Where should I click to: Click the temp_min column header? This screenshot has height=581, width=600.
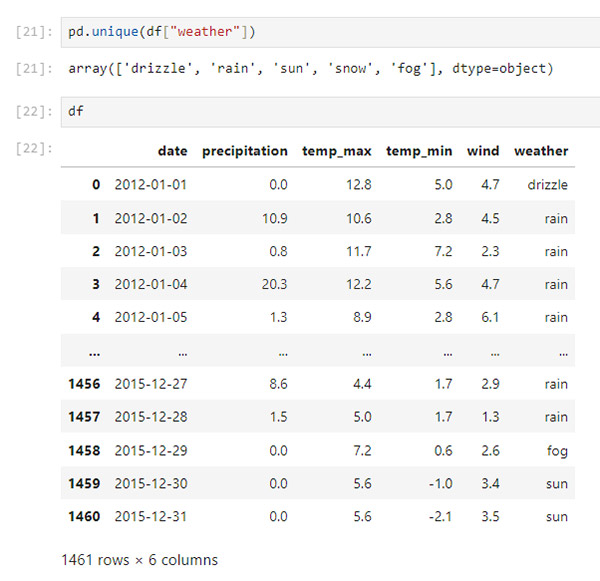pos(419,151)
